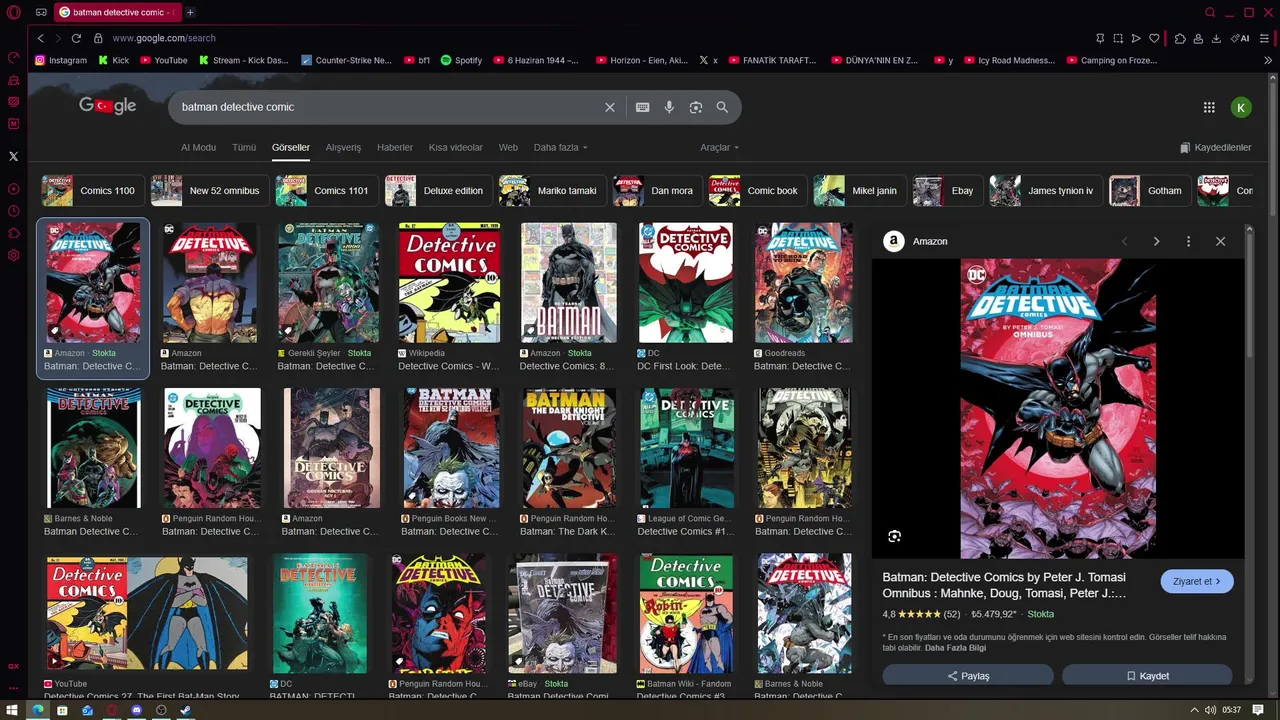This screenshot has height=720, width=1280.
Task: Open the Aria AI assistant button
Action: 1240,38
